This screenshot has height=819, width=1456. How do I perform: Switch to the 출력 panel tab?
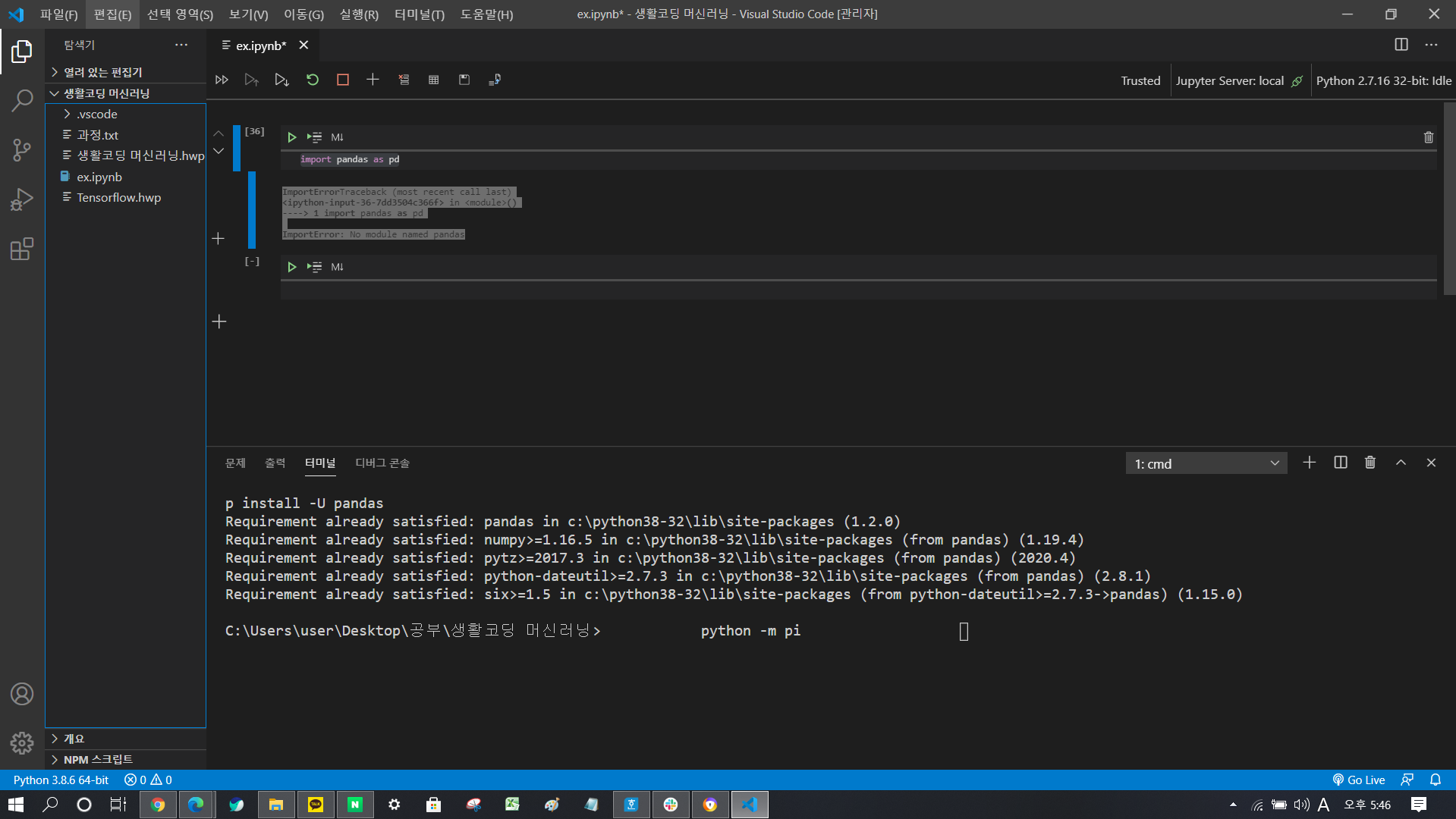tap(275, 463)
